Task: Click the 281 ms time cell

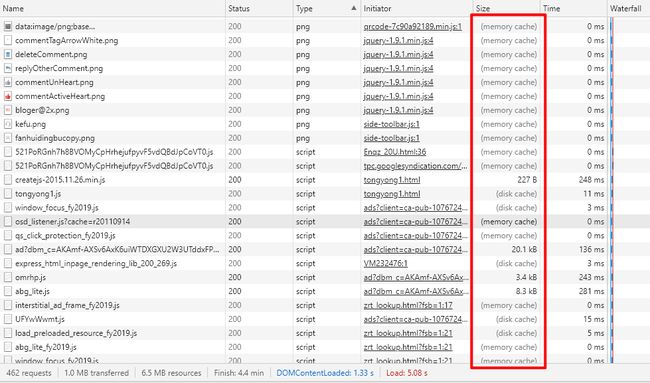Action: 592,291
